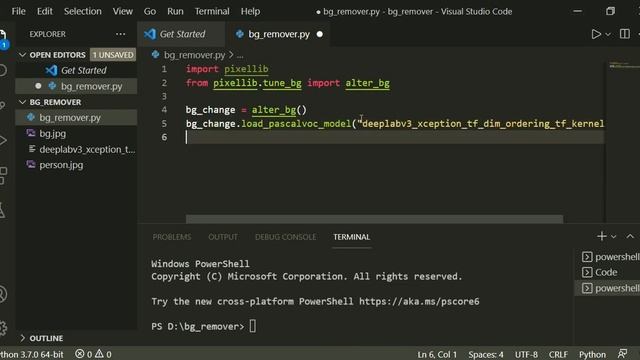This screenshot has width=640, height=360.
Task: Open Run and Debug activity icon
Action: coord(3,141)
